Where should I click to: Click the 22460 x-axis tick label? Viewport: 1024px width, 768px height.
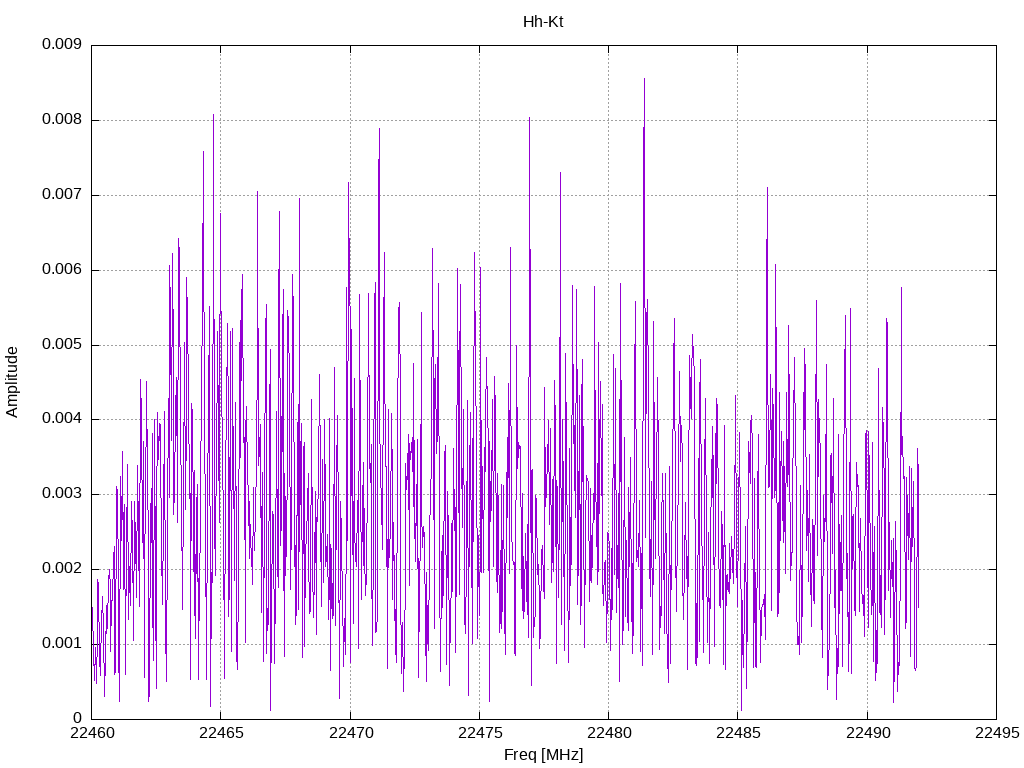pyautogui.click(x=92, y=733)
